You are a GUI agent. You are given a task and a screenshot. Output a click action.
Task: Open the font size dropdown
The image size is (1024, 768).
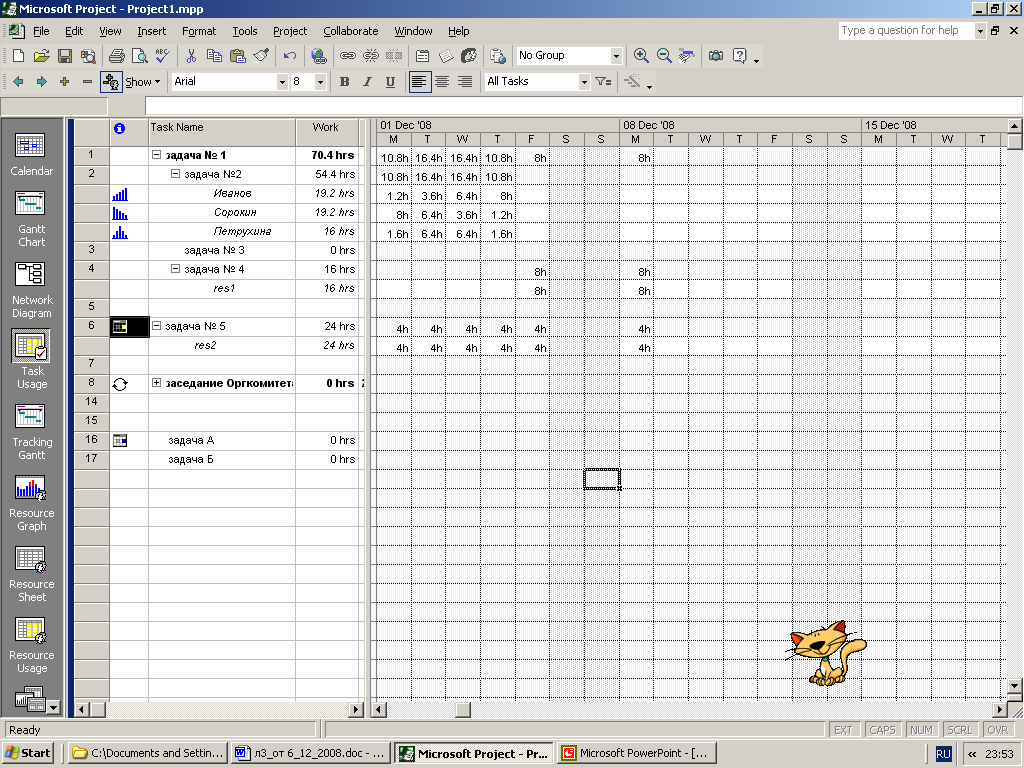coord(320,82)
